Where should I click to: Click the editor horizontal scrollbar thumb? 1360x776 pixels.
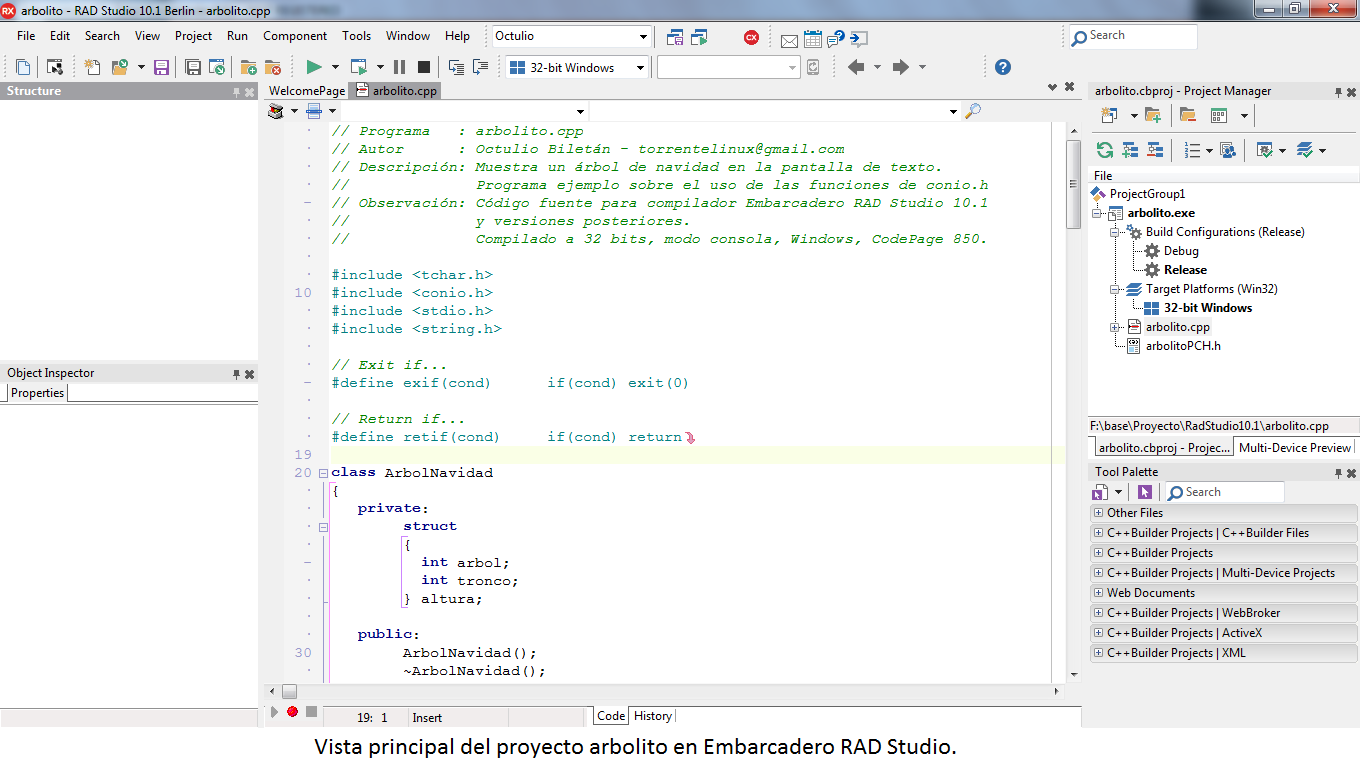(289, 691)
